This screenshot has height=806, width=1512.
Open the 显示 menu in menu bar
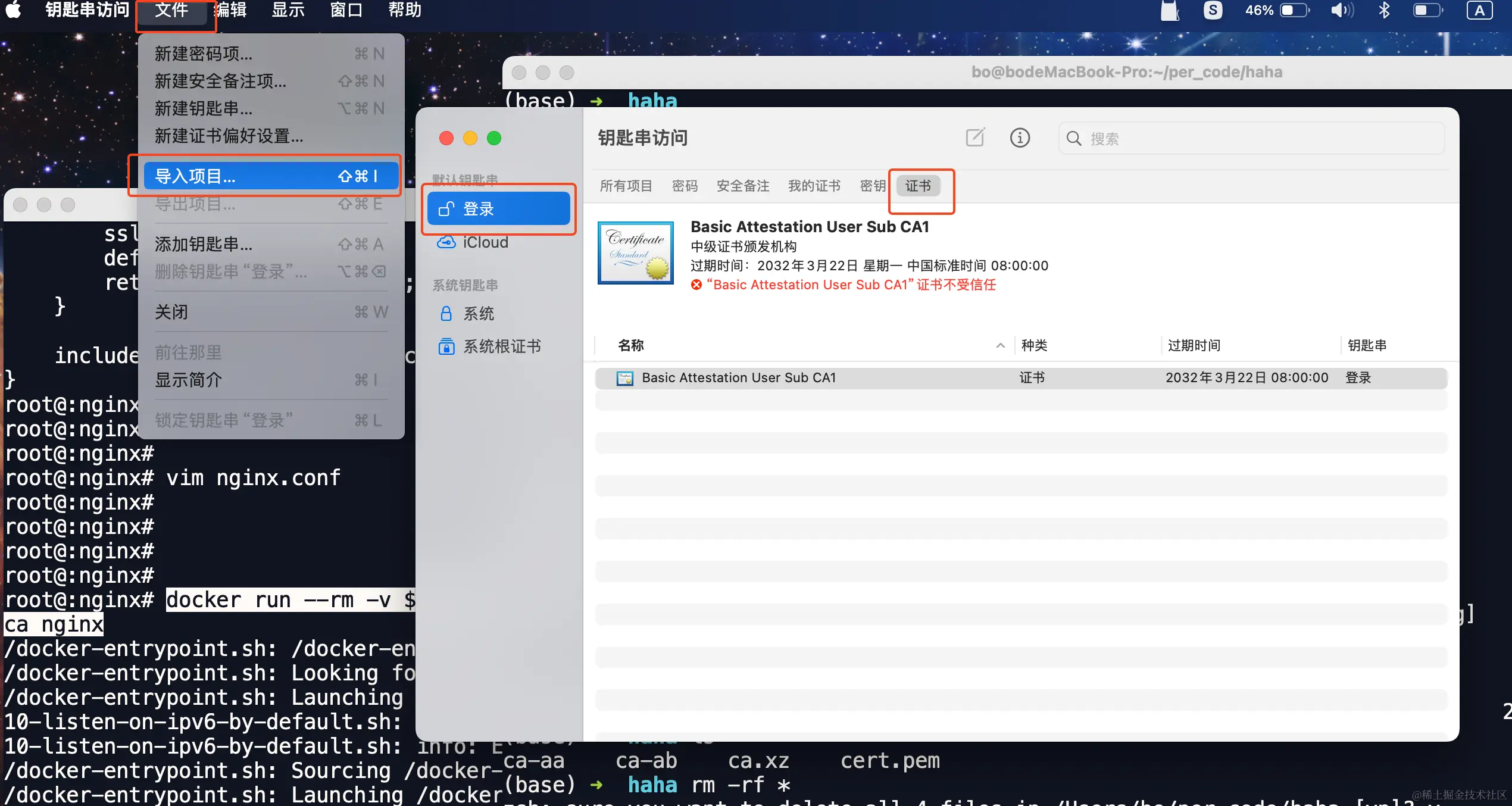[x=288, y=10]
